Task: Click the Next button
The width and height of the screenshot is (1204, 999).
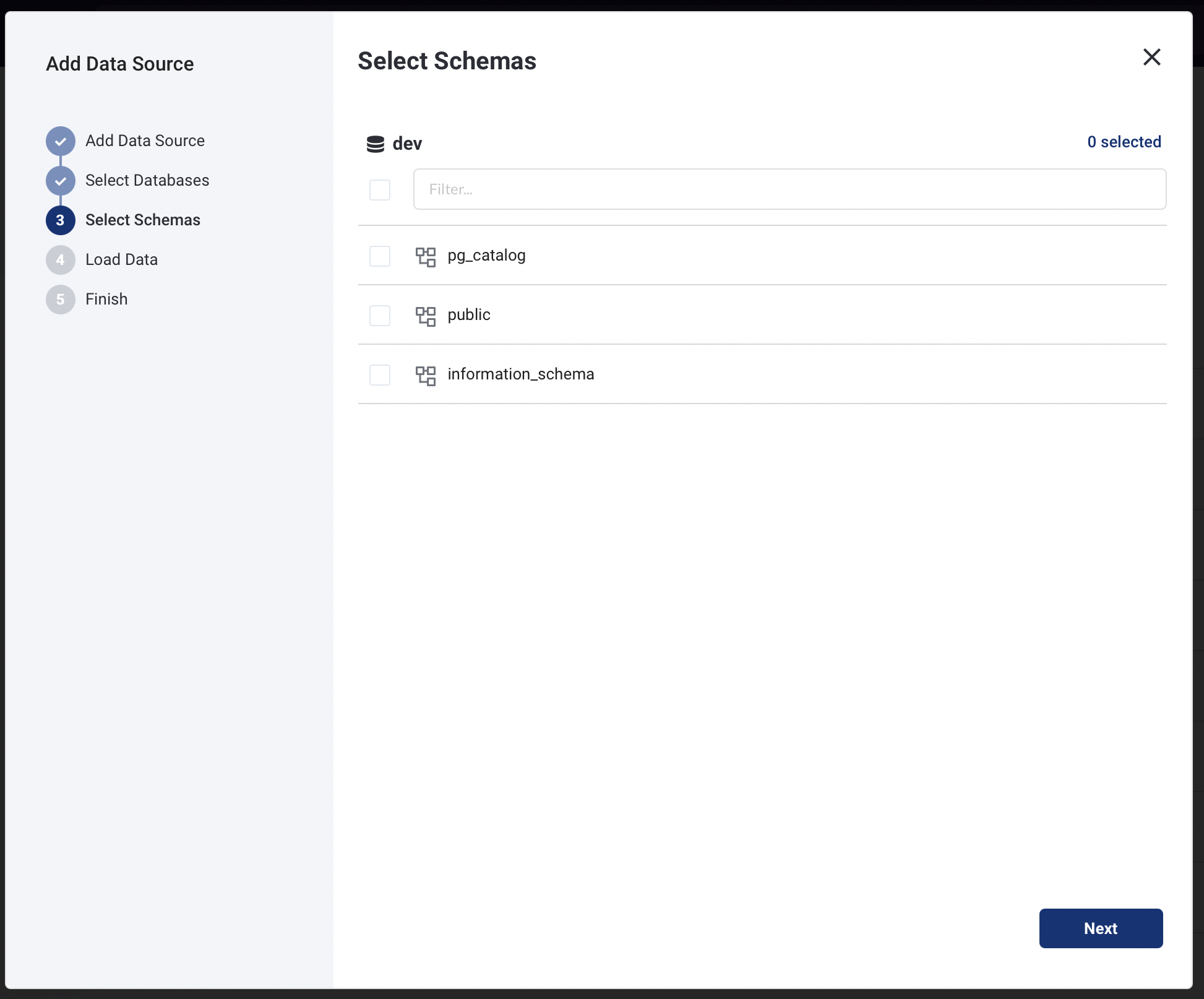Action: [x=1101, y=928]
